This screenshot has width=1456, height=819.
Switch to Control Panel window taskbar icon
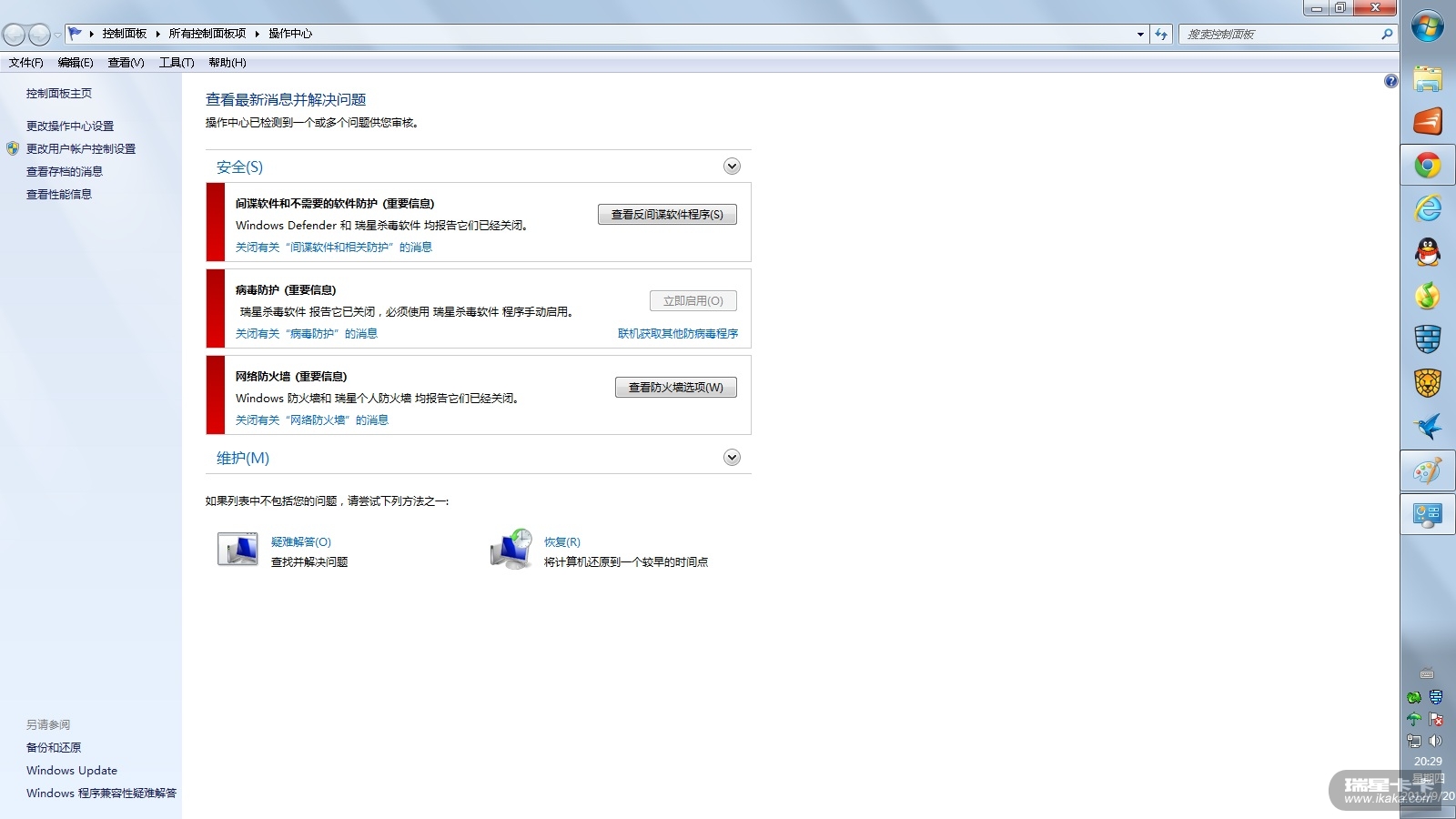[x=1428, y=514]
